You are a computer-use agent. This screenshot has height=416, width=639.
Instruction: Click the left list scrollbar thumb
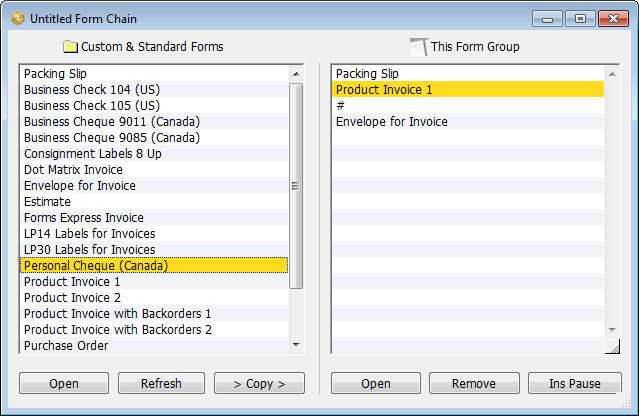296,186
